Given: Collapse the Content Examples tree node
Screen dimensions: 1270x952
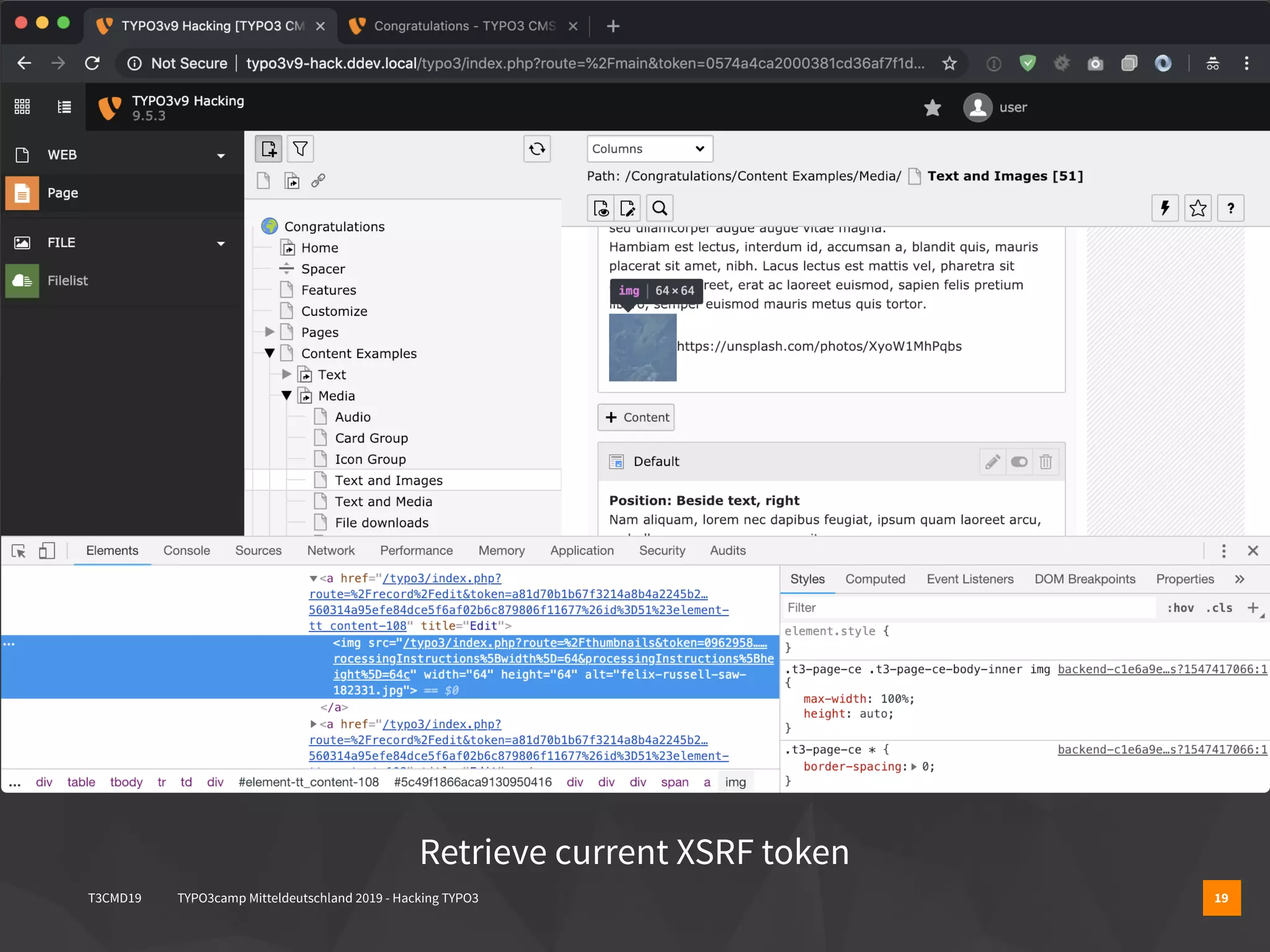Looking at the screenshot, I should (x=270, y=353).
